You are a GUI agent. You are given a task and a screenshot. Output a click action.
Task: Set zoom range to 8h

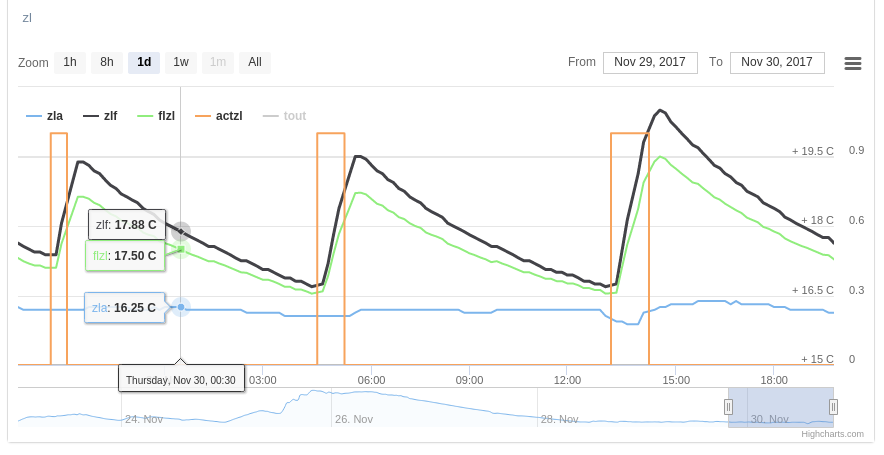click(107, 63)
